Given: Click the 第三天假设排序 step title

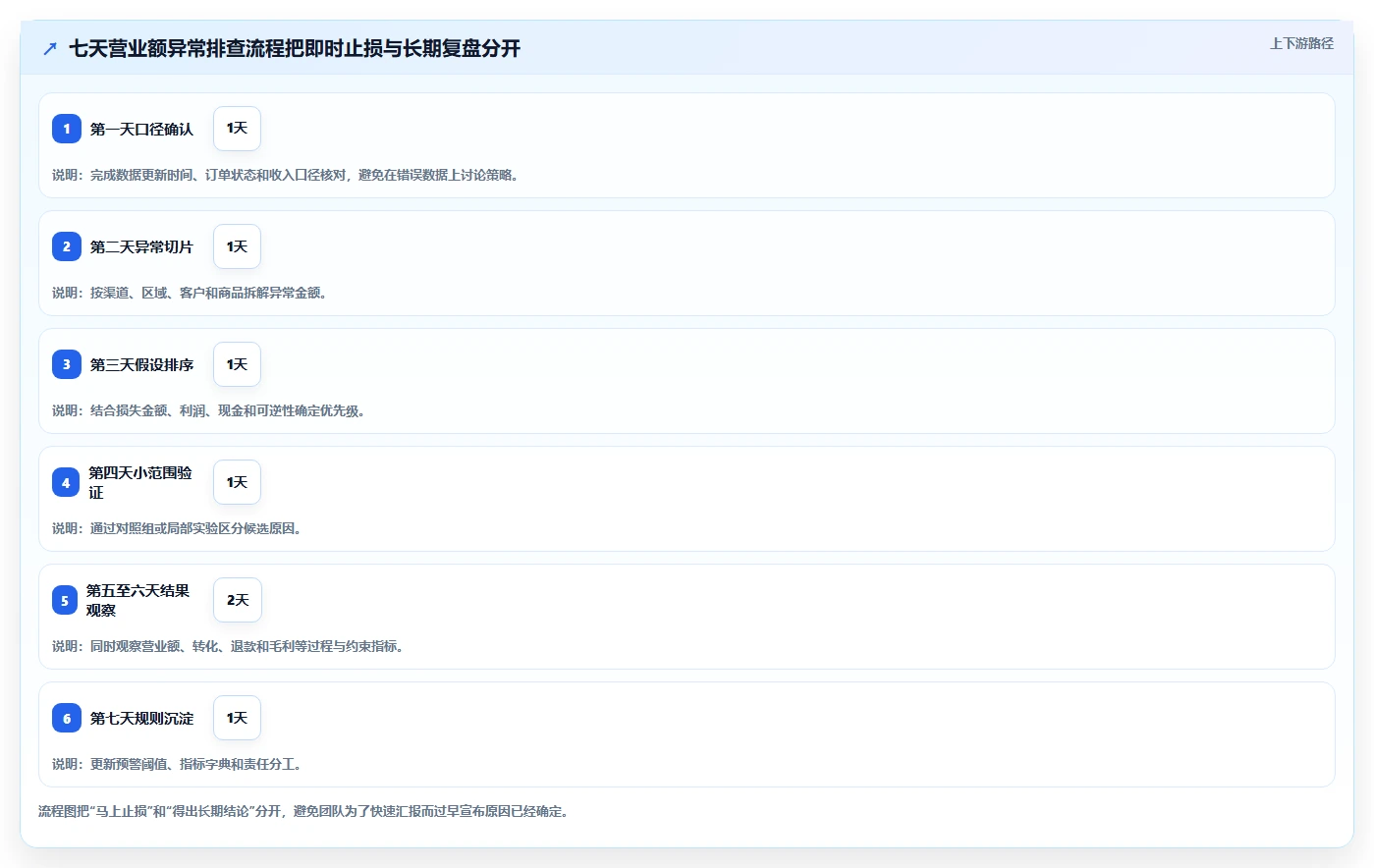Looking at the screenshot, I should click(141, 364).
